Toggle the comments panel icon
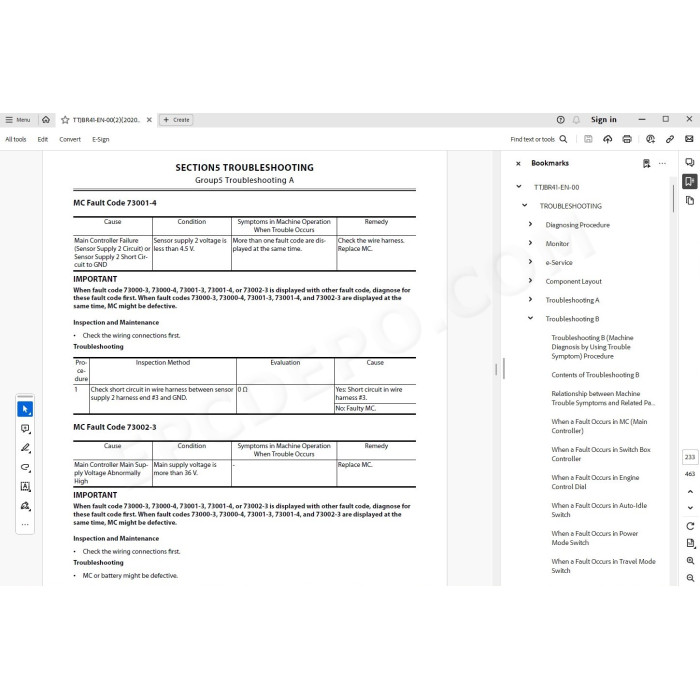 point(690,162)
